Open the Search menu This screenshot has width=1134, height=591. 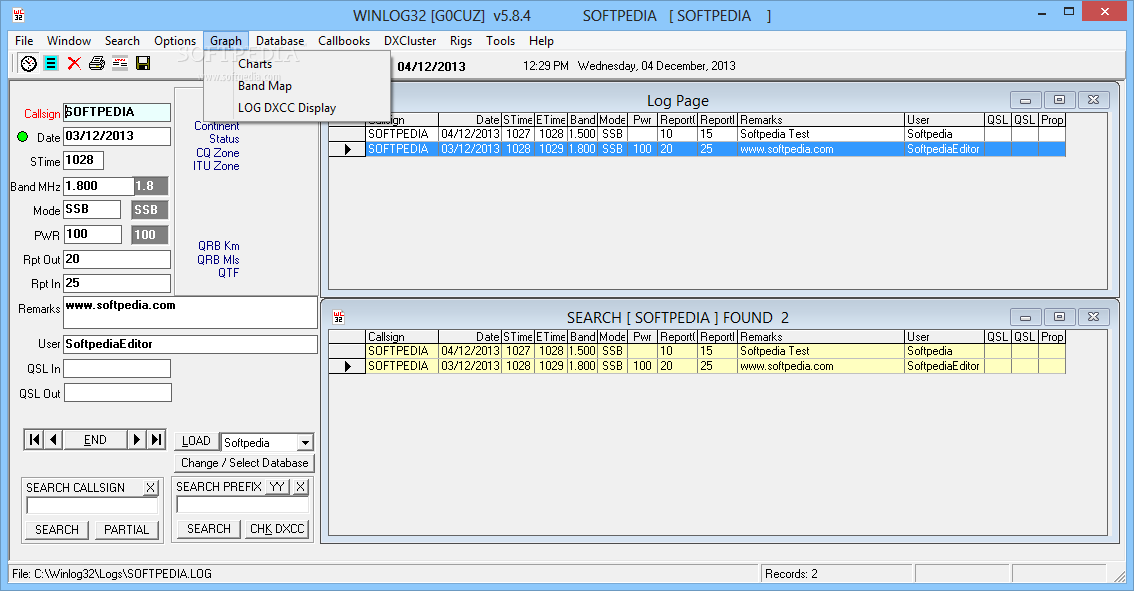122,41
